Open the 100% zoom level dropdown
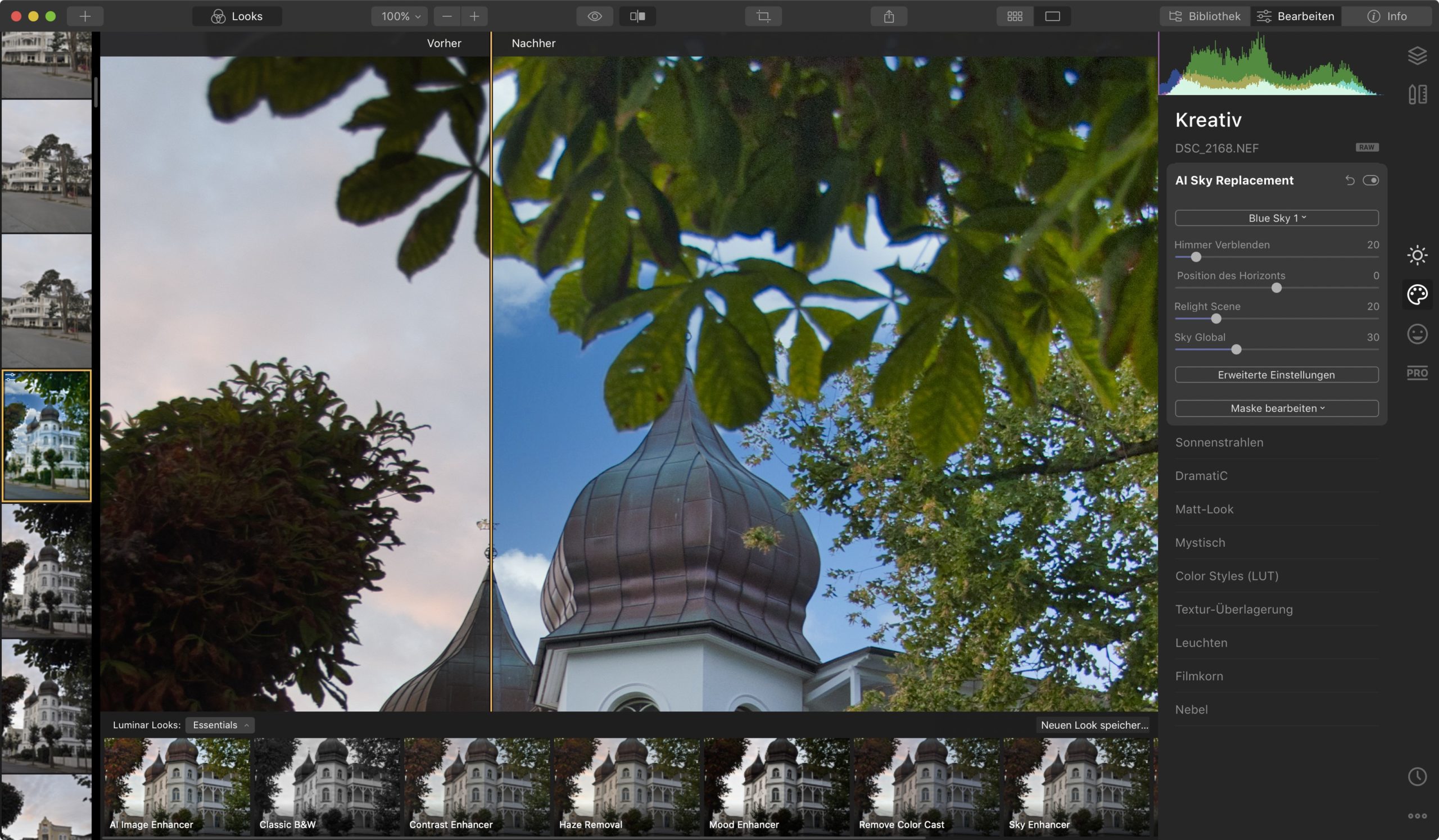 click(400, 16)
